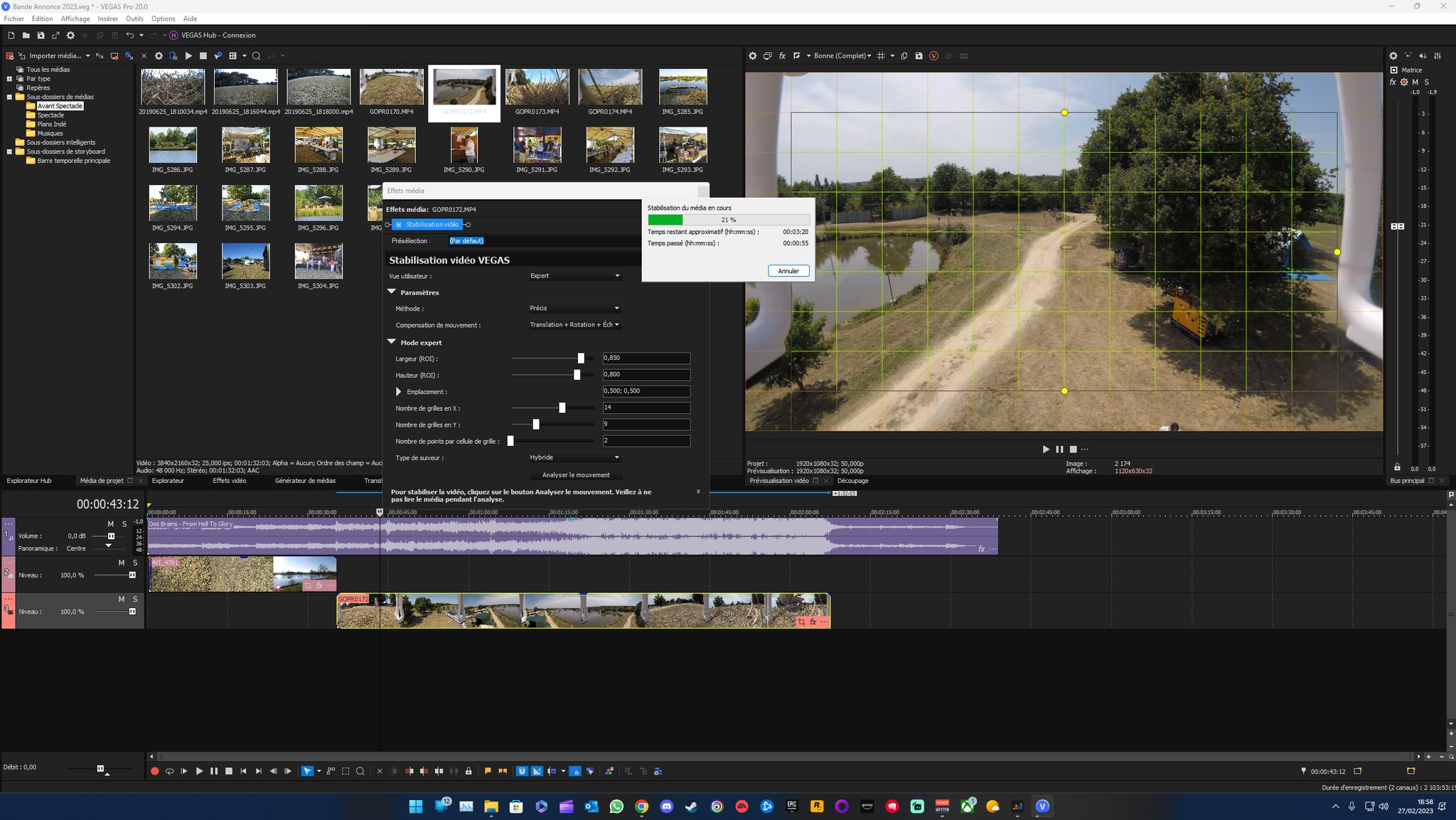Open project properties gear in the main toolbar

(70, 35)
